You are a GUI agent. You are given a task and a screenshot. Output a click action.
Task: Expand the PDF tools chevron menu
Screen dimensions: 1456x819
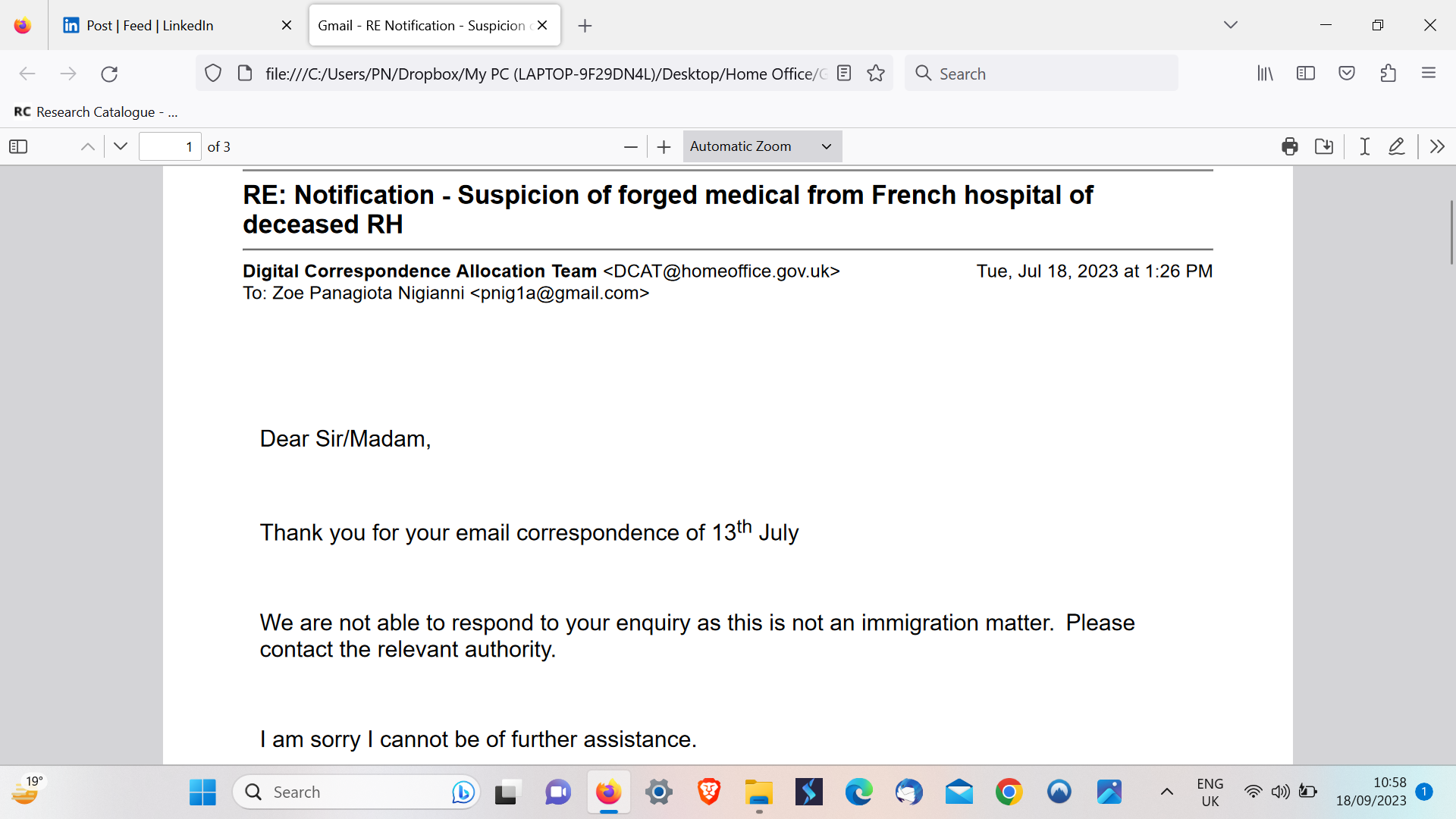point(1437,146)
